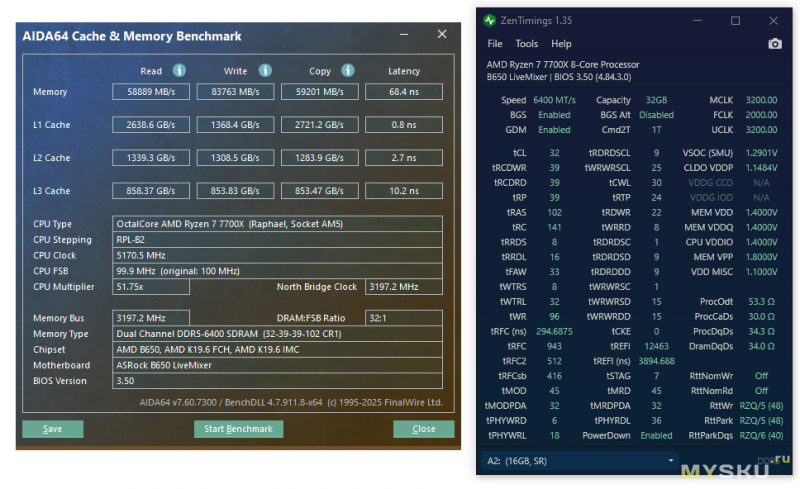The height and width of the screenshot is (489, 800).
Task: Close the AIDA64 window with the X
Action: click(442, 36)
